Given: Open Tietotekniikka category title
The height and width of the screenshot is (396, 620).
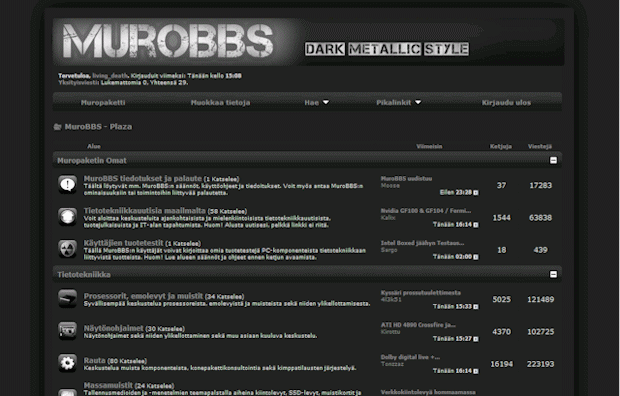Looking at the screenshot, I should tap(84, 274).
